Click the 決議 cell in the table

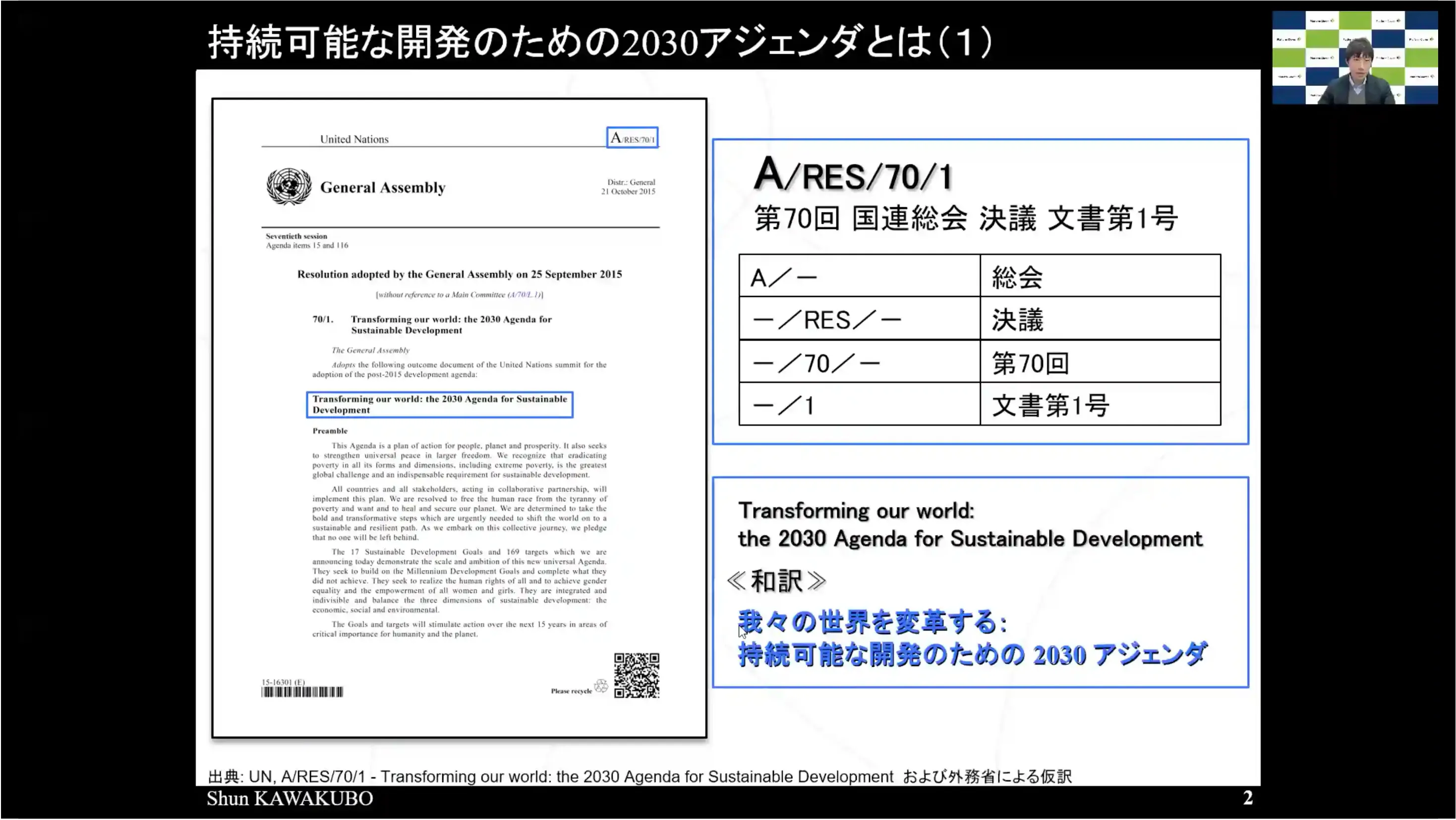click(1100, 319)
